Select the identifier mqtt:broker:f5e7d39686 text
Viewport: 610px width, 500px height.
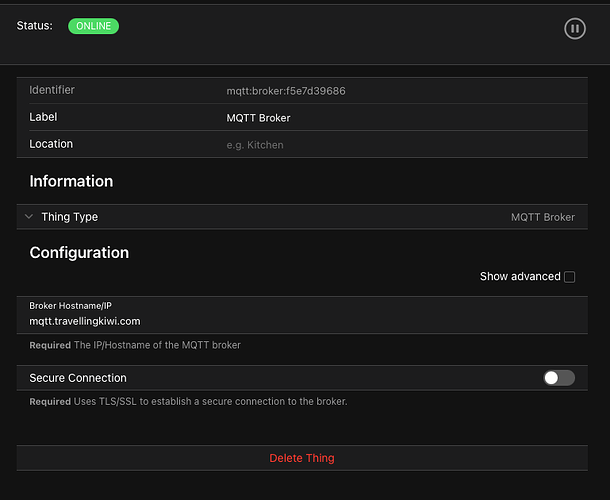click(286, 91)
